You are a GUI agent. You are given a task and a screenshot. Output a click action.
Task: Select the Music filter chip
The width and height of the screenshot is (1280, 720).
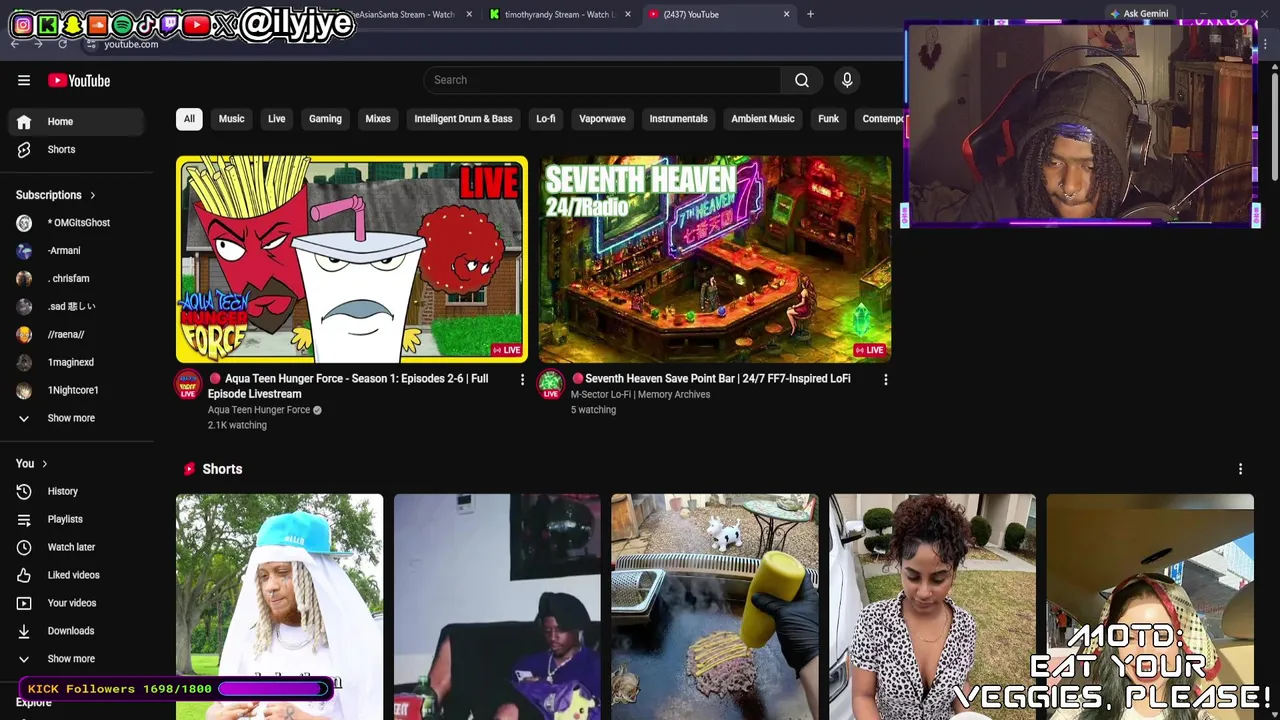[x=231, y=119]
